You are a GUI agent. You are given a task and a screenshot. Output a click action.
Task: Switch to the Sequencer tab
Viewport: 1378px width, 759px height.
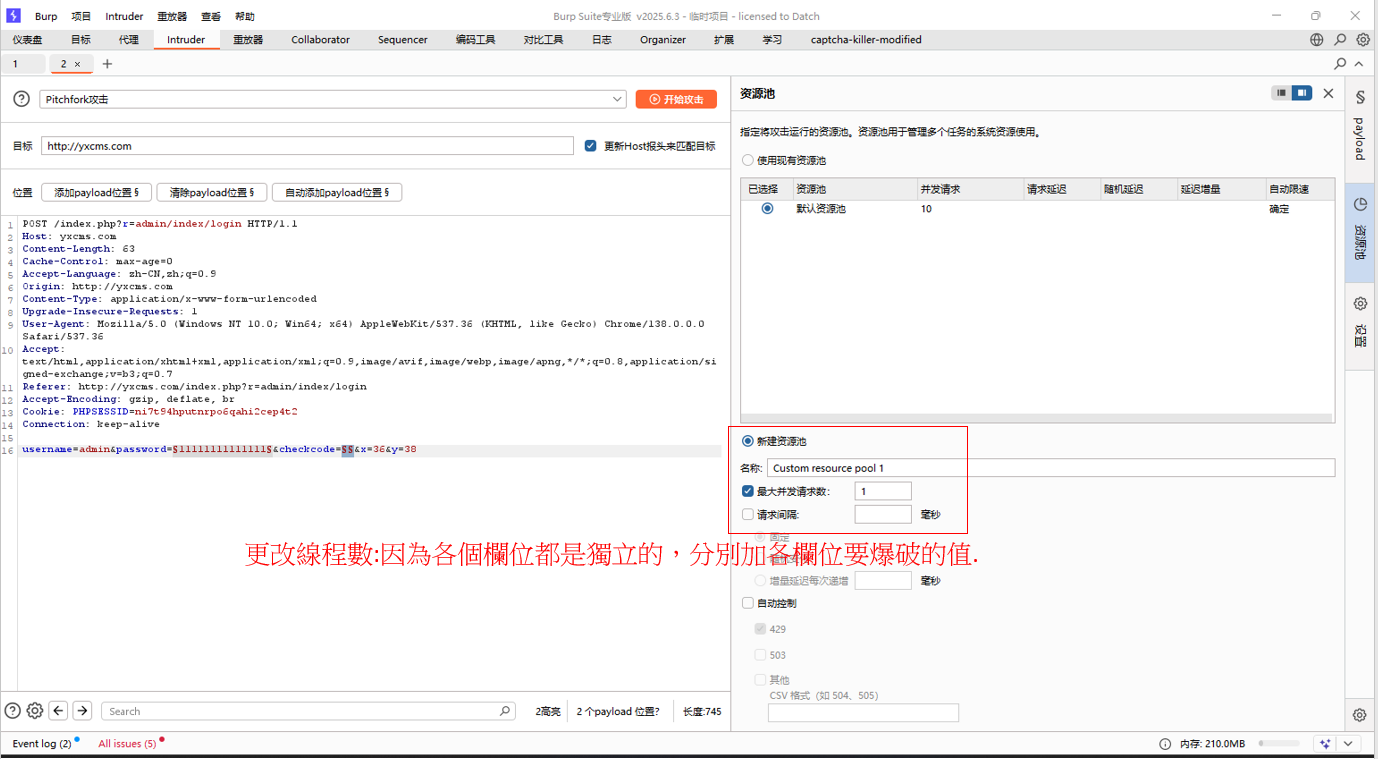(403, 40)
